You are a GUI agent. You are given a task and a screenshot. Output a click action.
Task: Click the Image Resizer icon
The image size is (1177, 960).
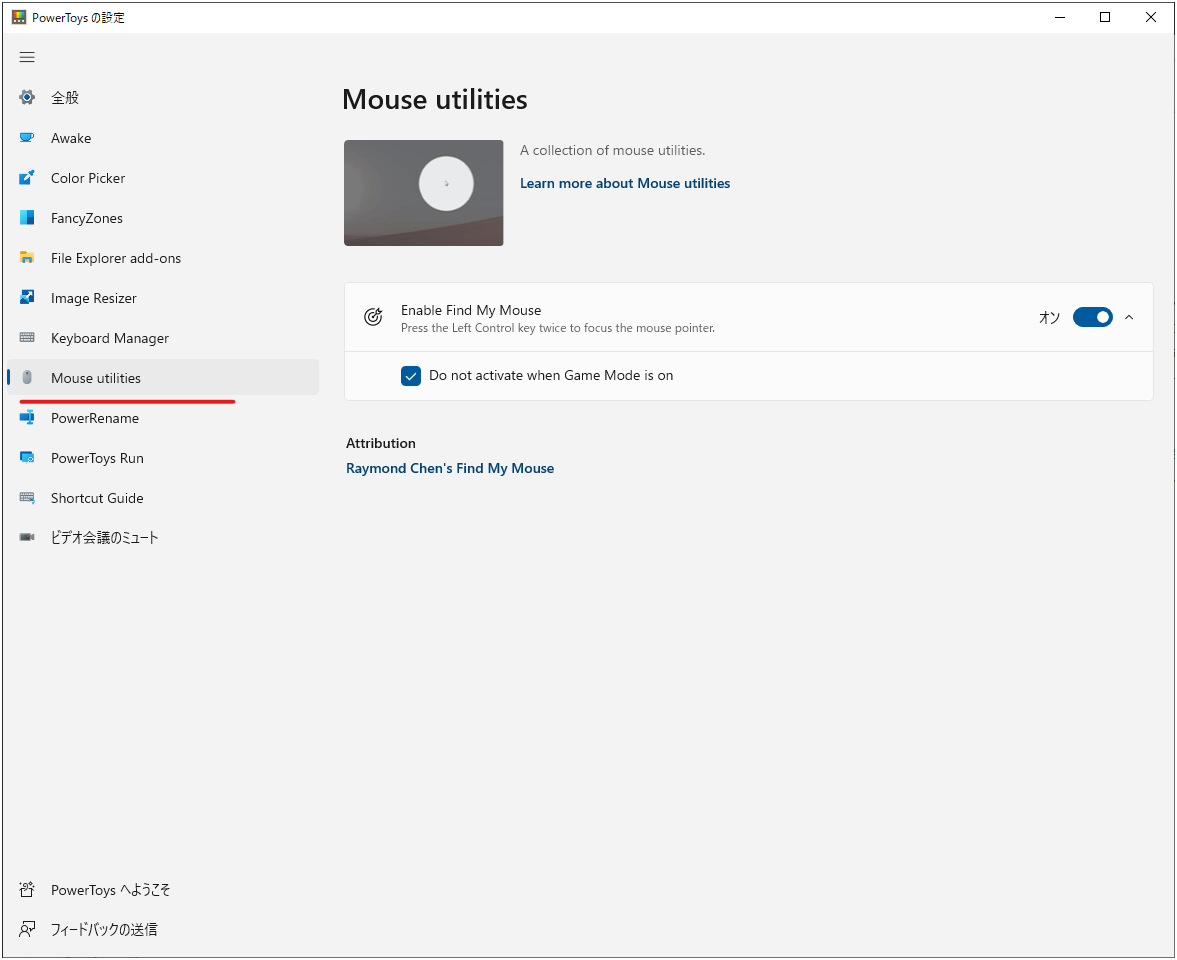(27, 297)
